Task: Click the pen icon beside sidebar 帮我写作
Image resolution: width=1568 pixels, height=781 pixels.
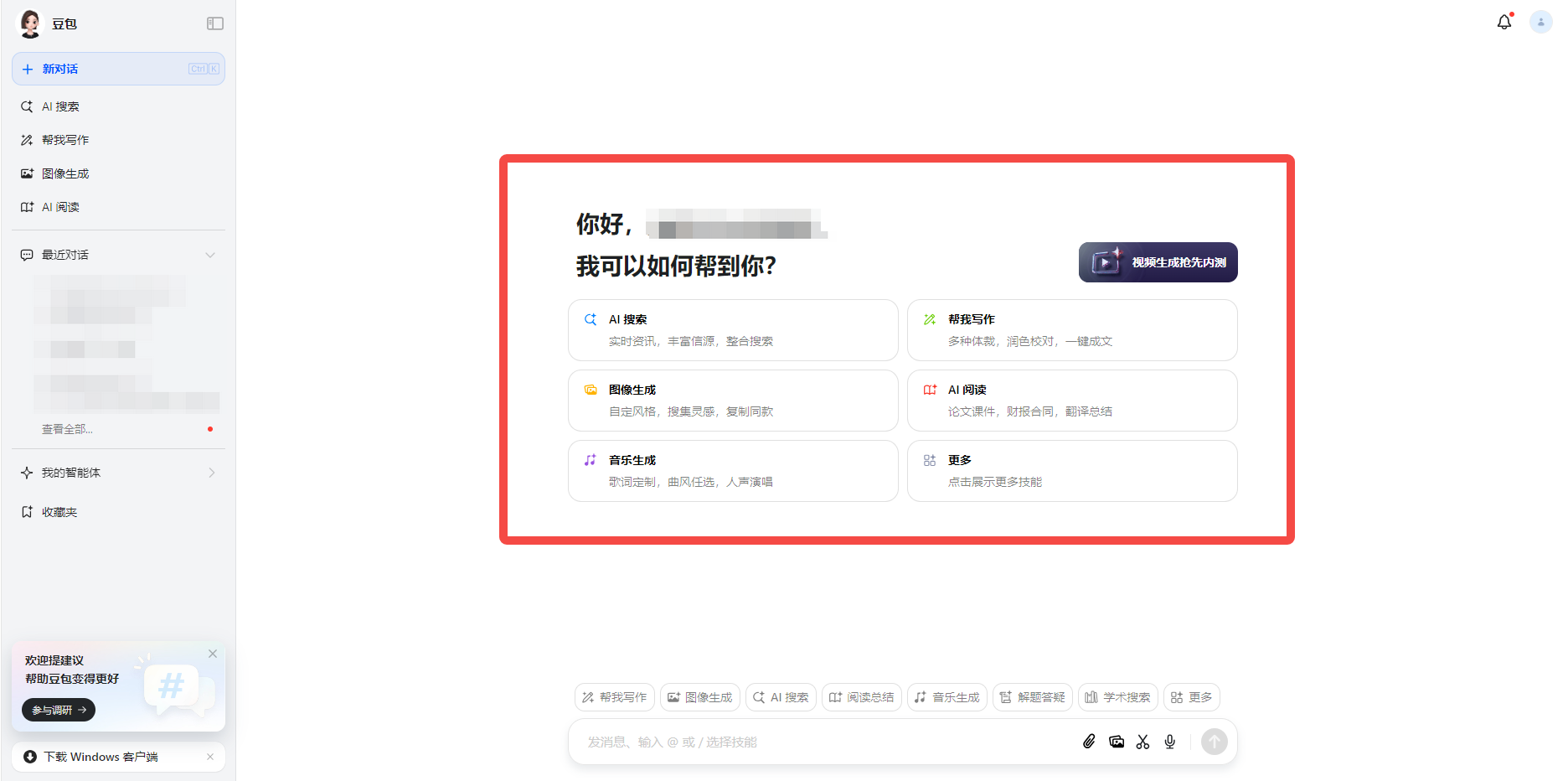Action: pyautogui.click(x=27, y=140)
